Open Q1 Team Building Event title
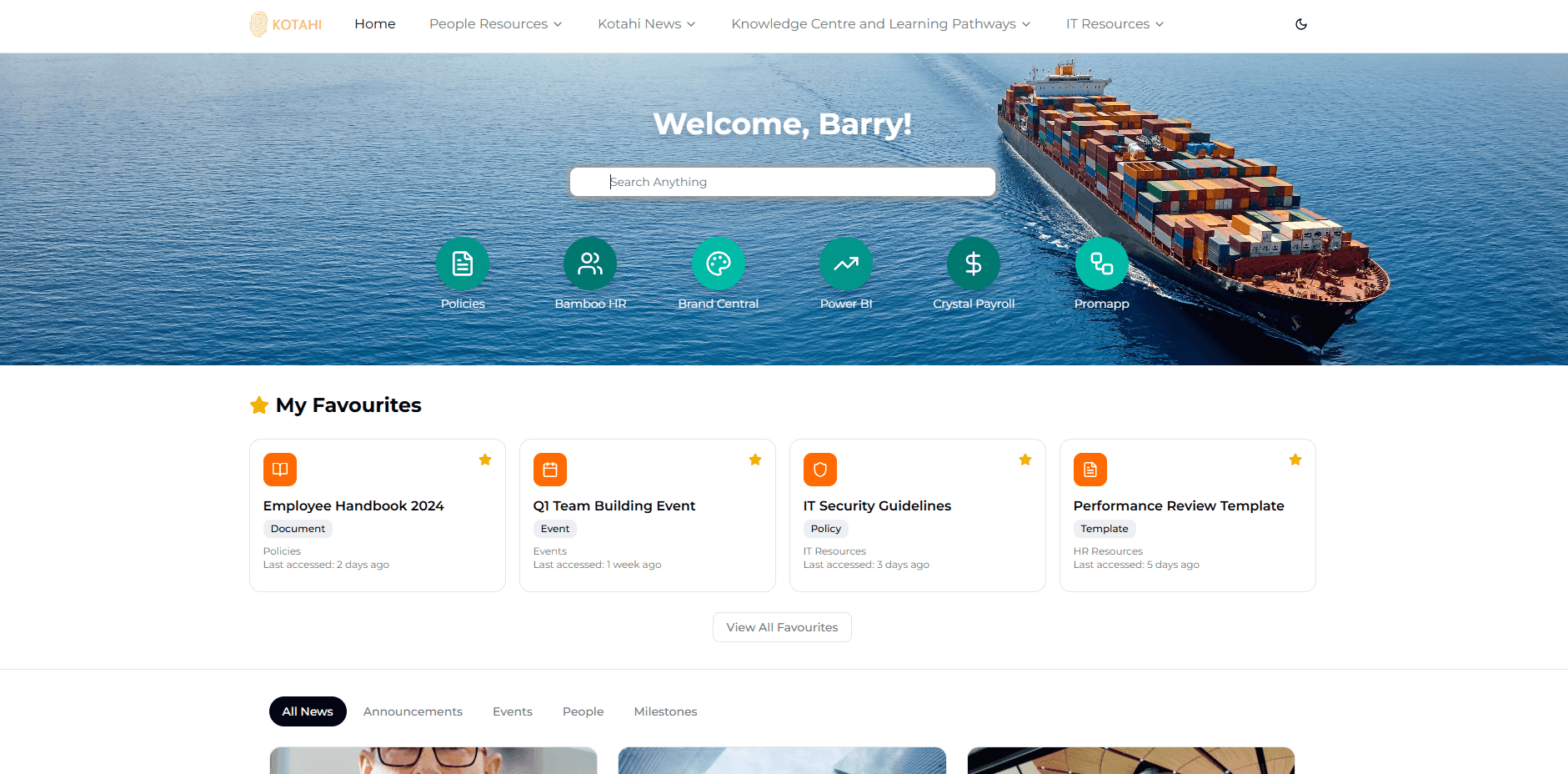Viewport: 1568px width, 774px height. (x=614, y=506)
